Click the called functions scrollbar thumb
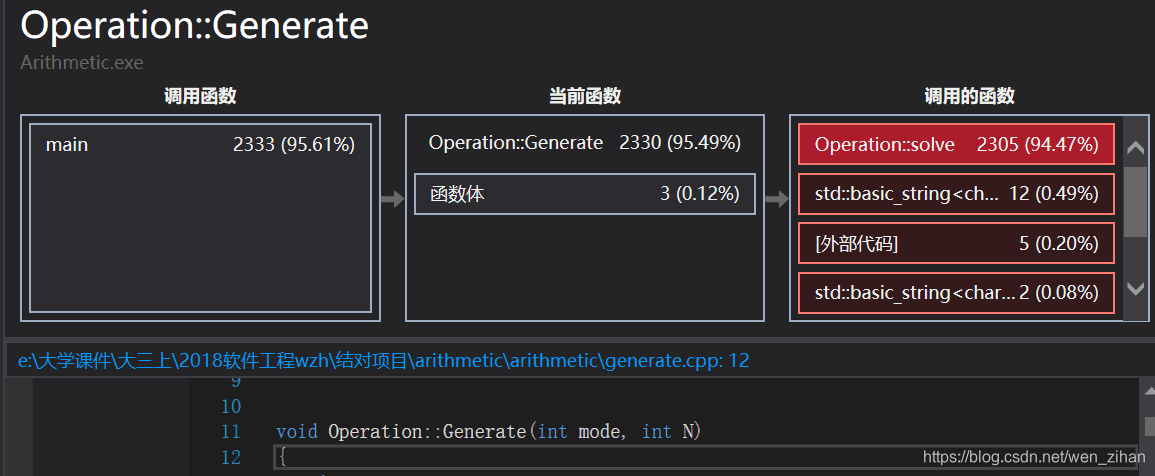 (x=1136, y=202)
